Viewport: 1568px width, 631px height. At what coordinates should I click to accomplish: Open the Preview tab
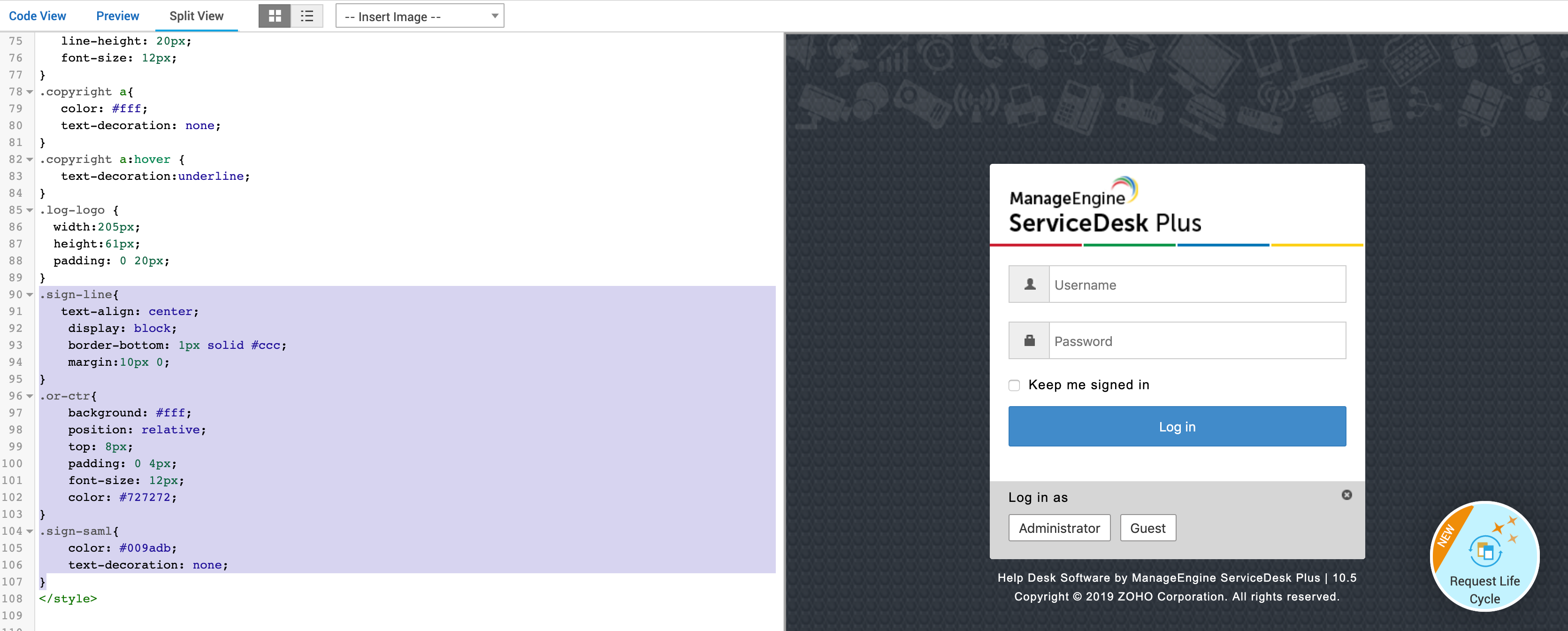click(117, 16)
